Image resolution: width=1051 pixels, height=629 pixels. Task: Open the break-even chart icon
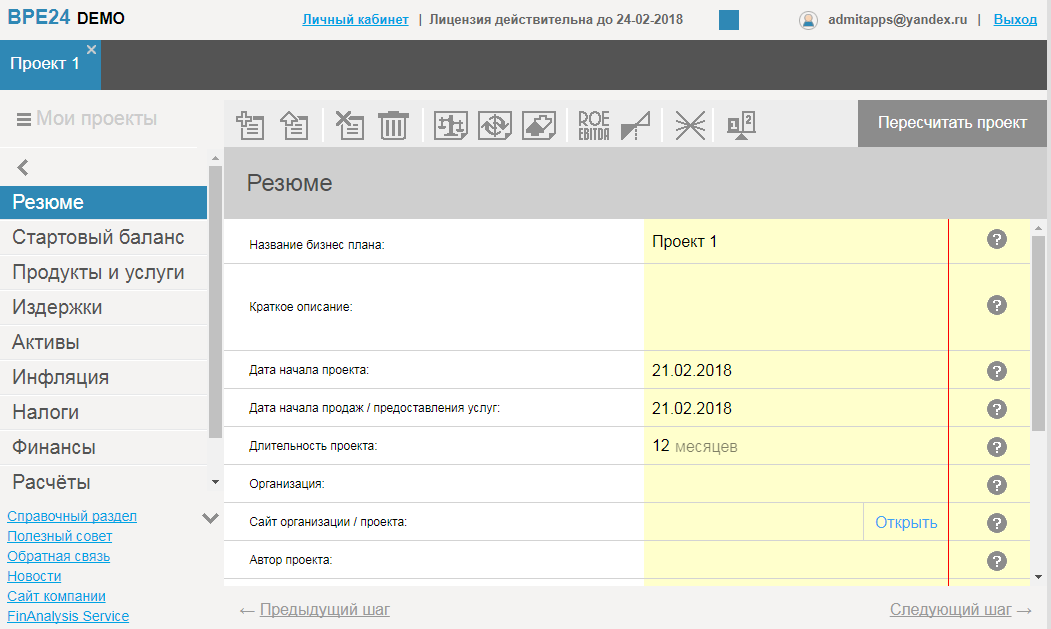coord(635,125)
